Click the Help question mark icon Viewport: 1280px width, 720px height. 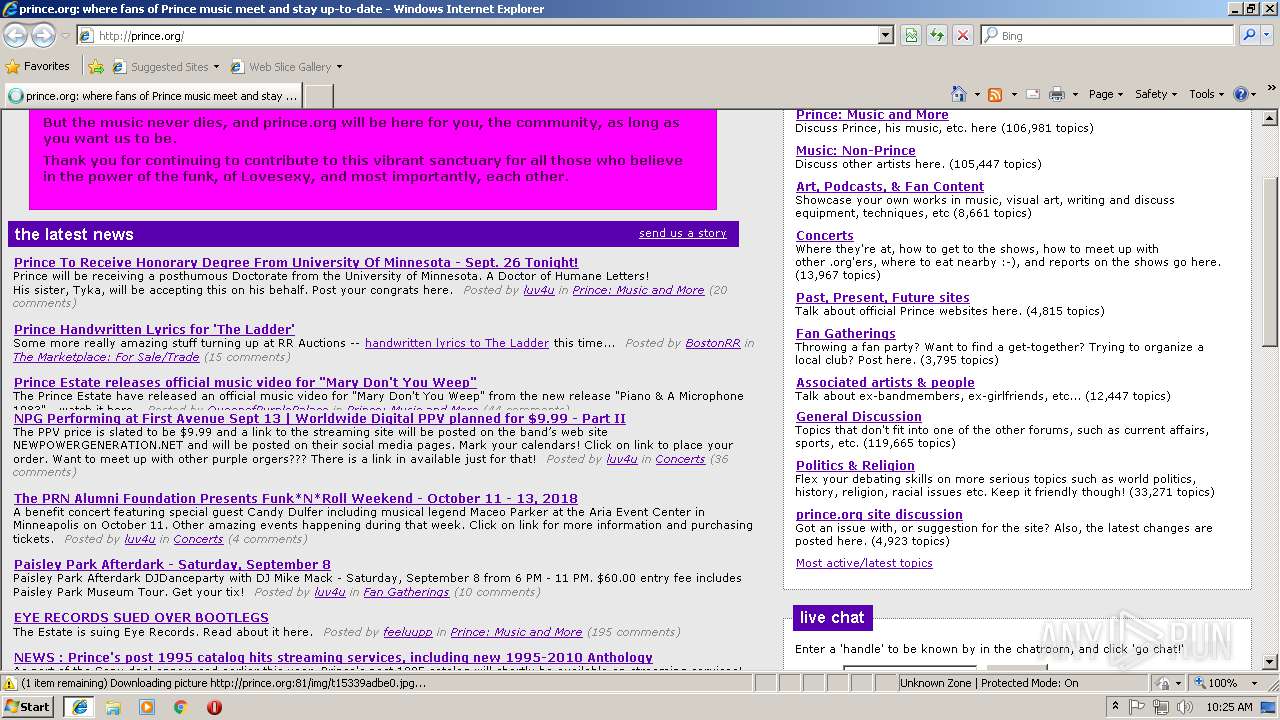click(x=1241, y=94)
